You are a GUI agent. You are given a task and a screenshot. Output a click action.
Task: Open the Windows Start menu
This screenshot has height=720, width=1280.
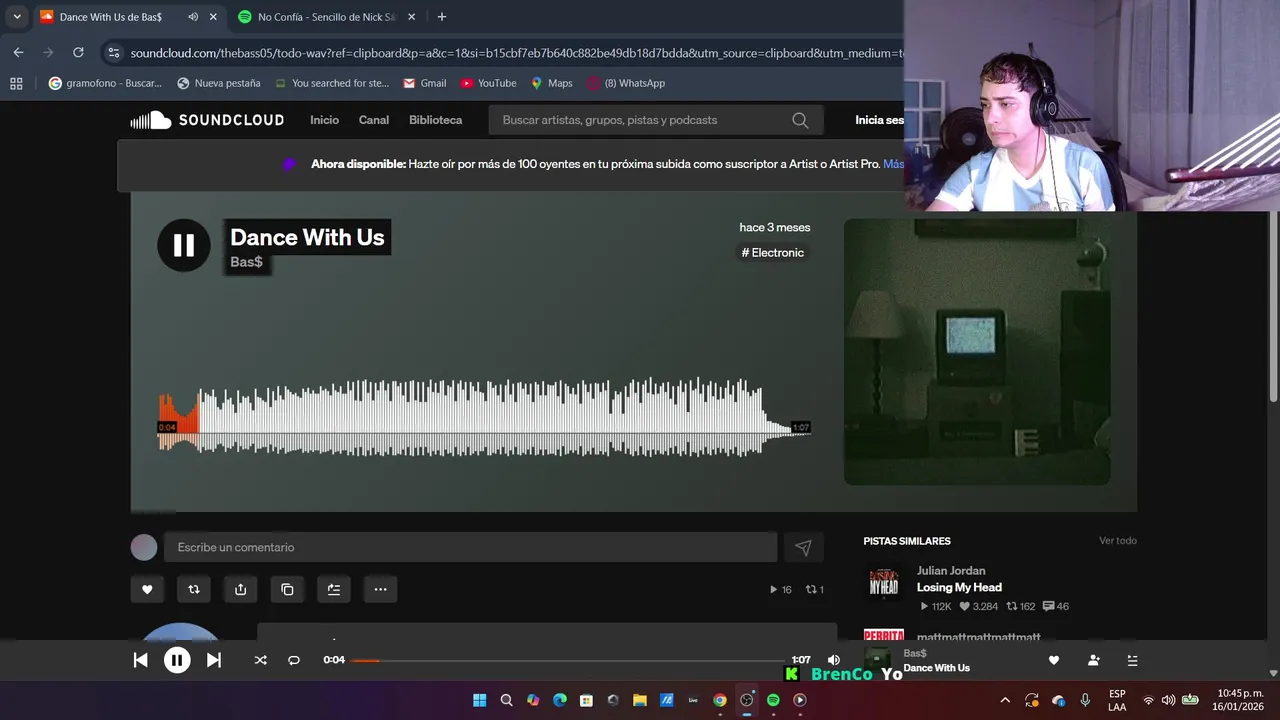pos(479,700)
